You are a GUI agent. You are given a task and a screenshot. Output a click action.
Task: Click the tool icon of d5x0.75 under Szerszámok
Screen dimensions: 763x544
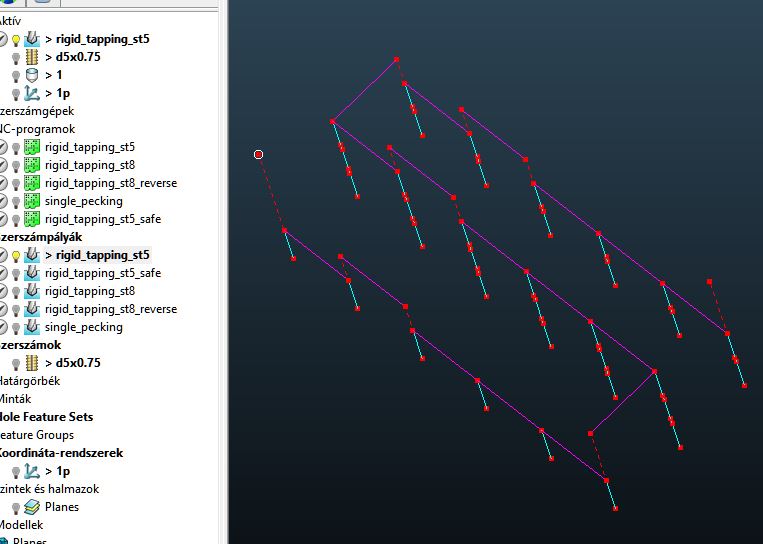click(32, 363)
